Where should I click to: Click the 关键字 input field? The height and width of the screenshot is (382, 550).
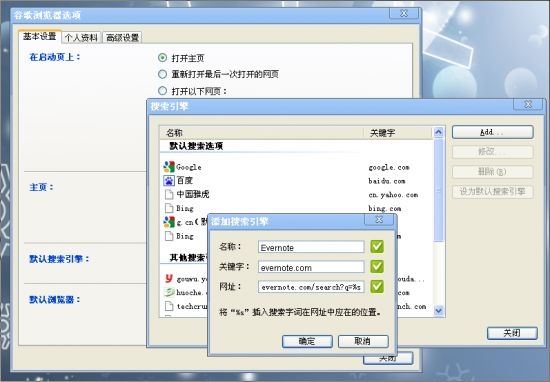(x=311, y=267)
